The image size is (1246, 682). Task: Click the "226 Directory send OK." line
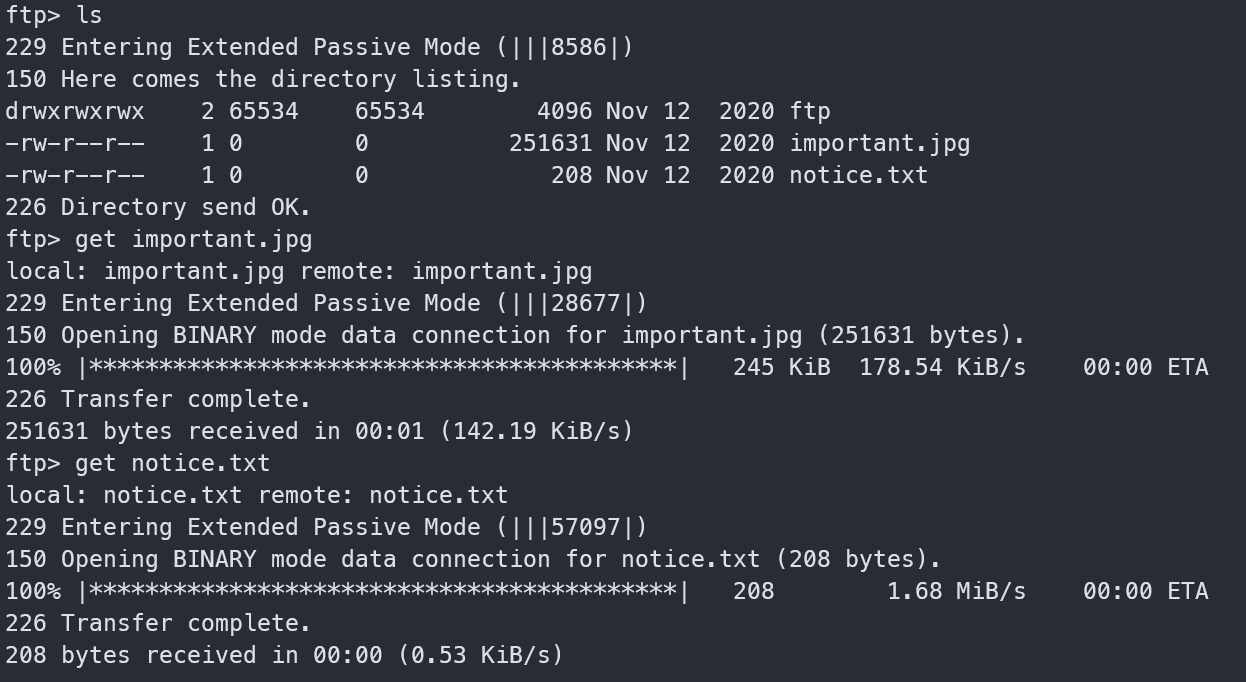(158, 207)
